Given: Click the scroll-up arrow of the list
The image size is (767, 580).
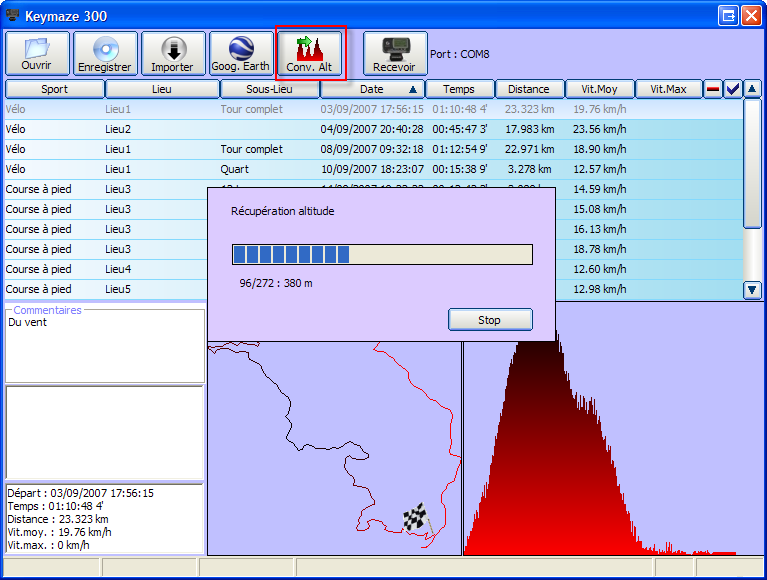Looking at the screenshot, I should point(752,89).
